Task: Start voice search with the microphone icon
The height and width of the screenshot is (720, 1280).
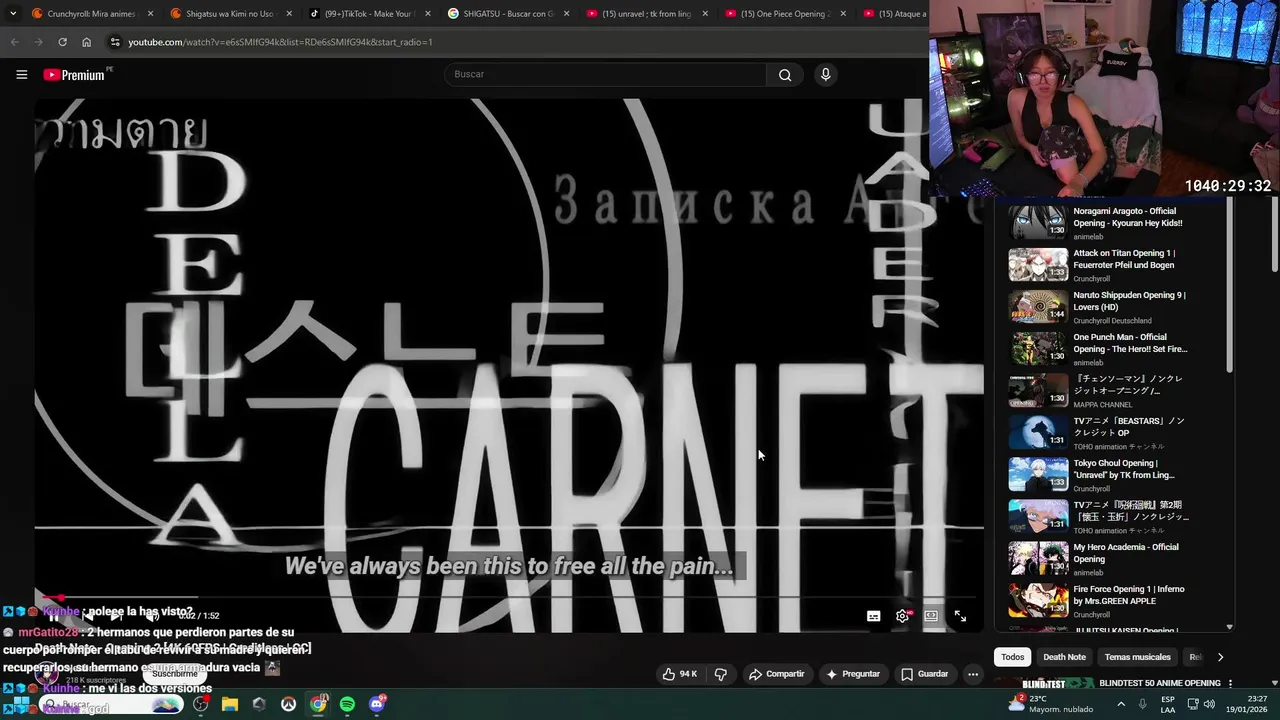Action: pos(825,75)
